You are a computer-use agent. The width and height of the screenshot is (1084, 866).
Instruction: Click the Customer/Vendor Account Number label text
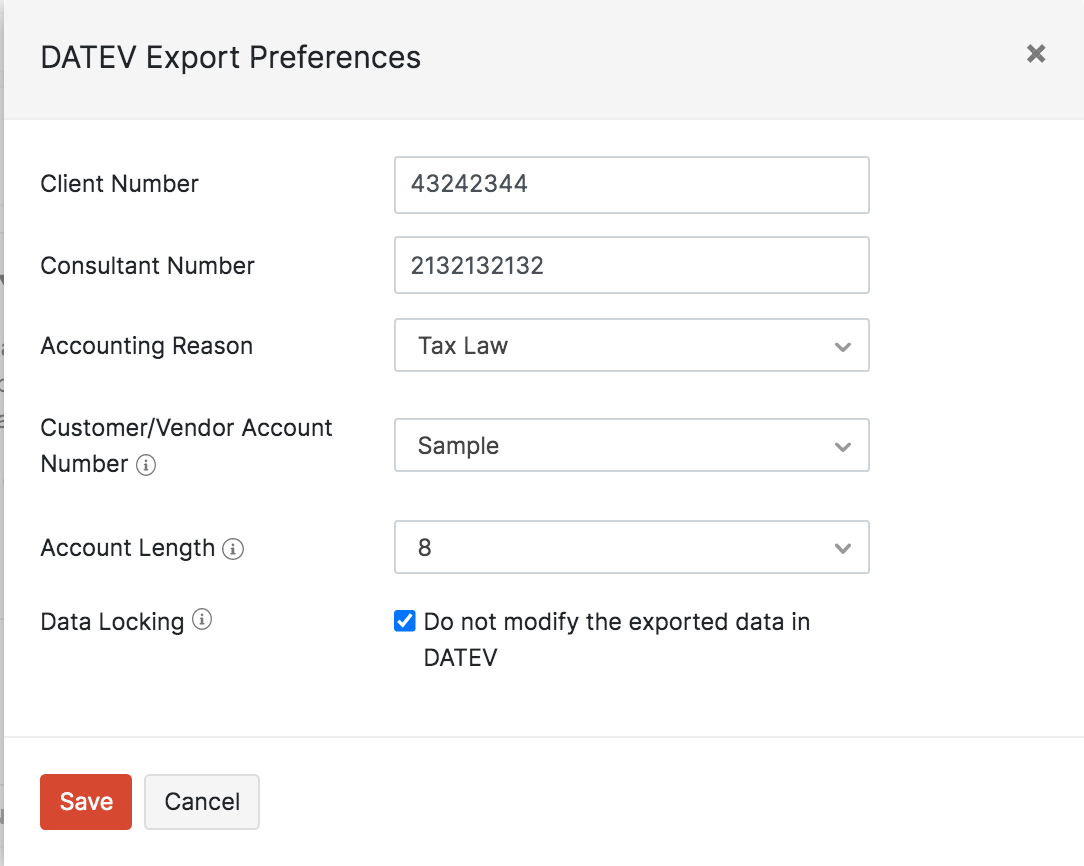(186, 428)
